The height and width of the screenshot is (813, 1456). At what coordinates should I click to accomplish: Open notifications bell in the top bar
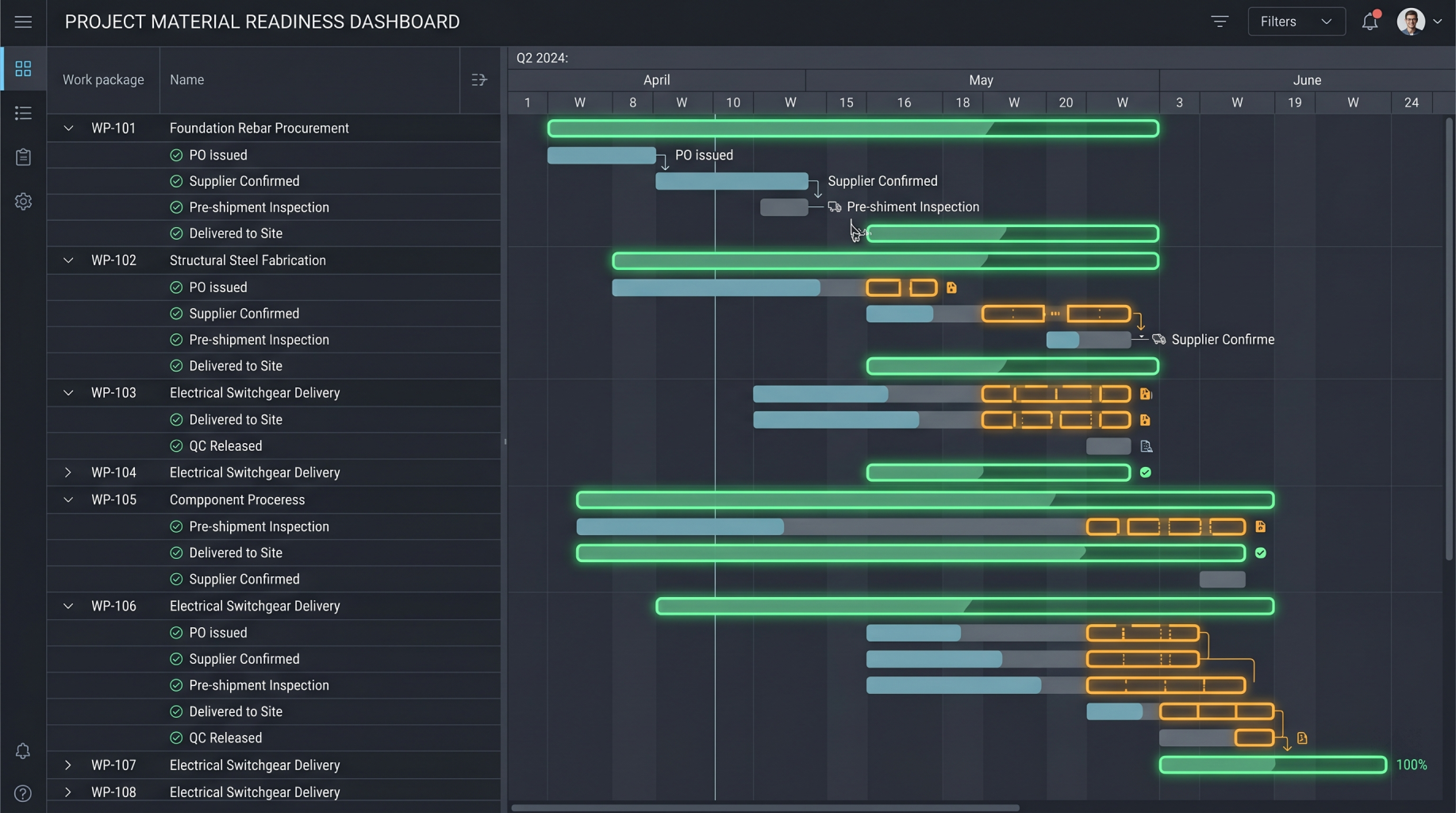tap(1370, 21)
